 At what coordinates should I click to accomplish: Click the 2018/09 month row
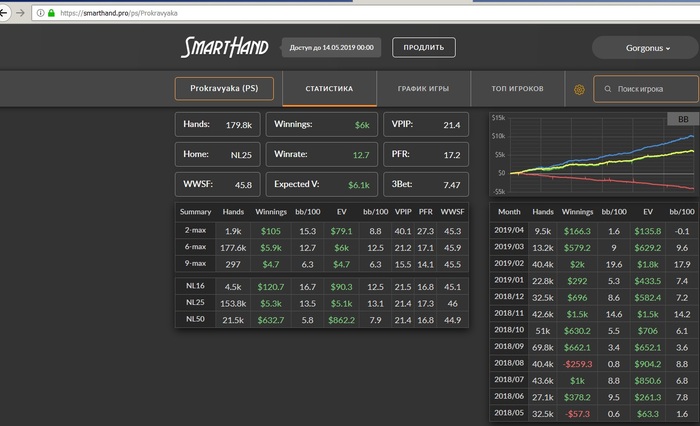click(595, 347)
